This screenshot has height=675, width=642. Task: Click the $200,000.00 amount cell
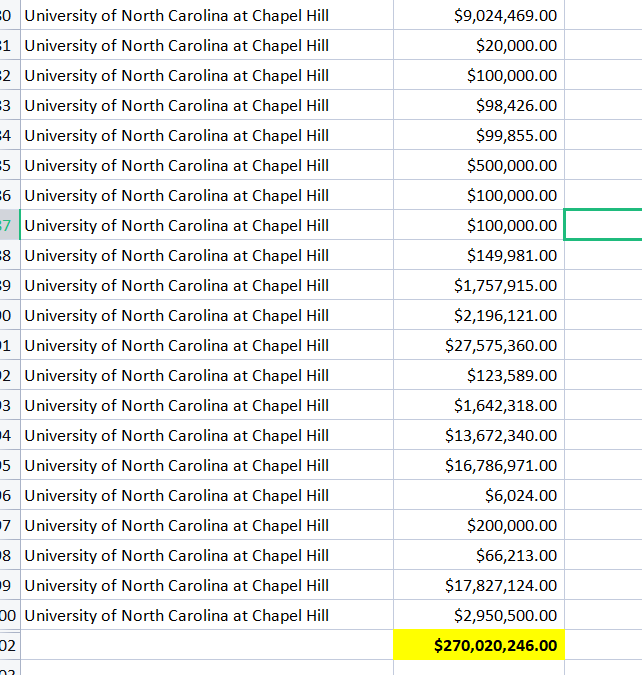tap(478, 525)
